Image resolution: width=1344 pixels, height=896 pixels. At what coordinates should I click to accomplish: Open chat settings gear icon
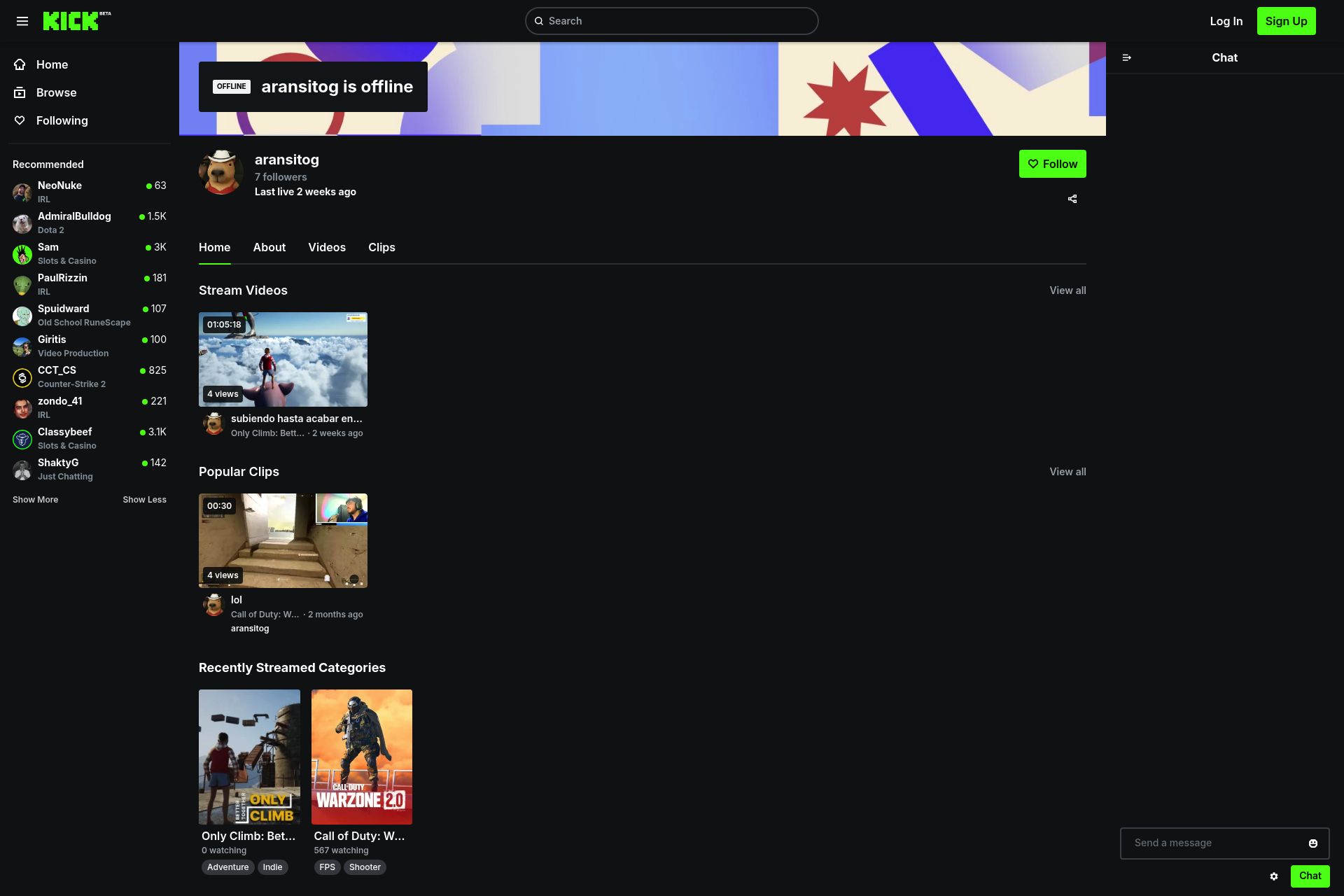pos(1273,876)
